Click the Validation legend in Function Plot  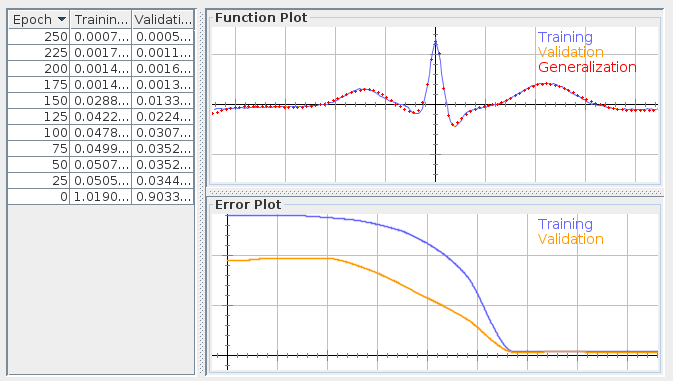571,52
